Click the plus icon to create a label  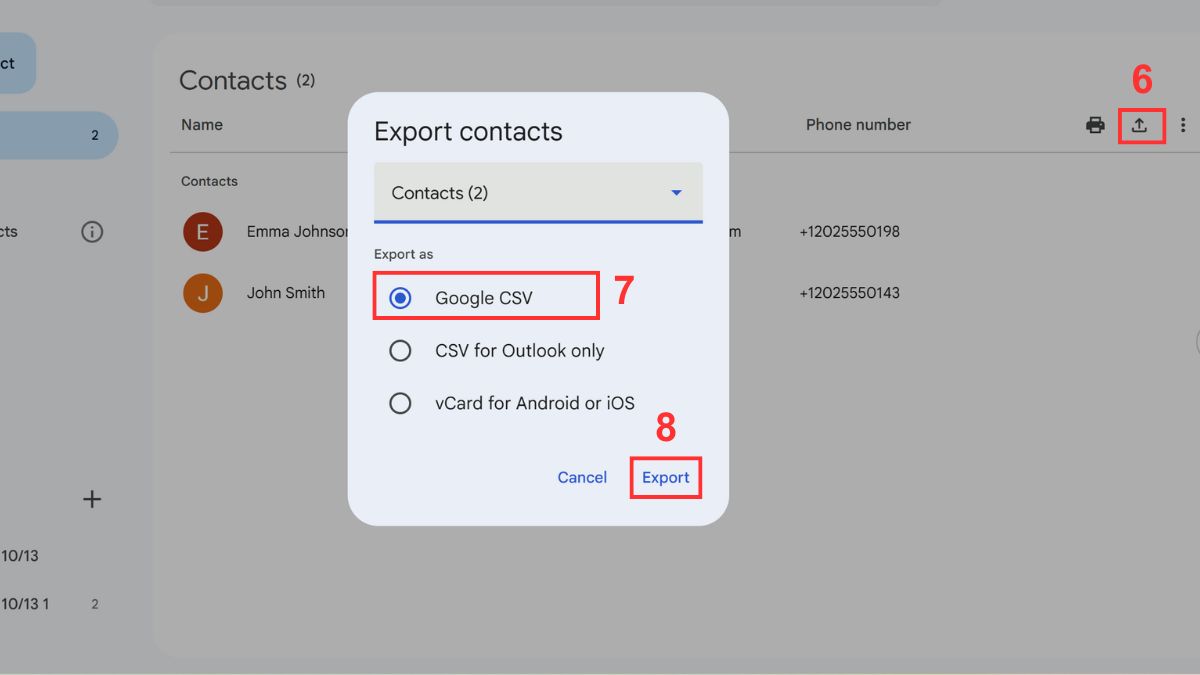[92, 499]
